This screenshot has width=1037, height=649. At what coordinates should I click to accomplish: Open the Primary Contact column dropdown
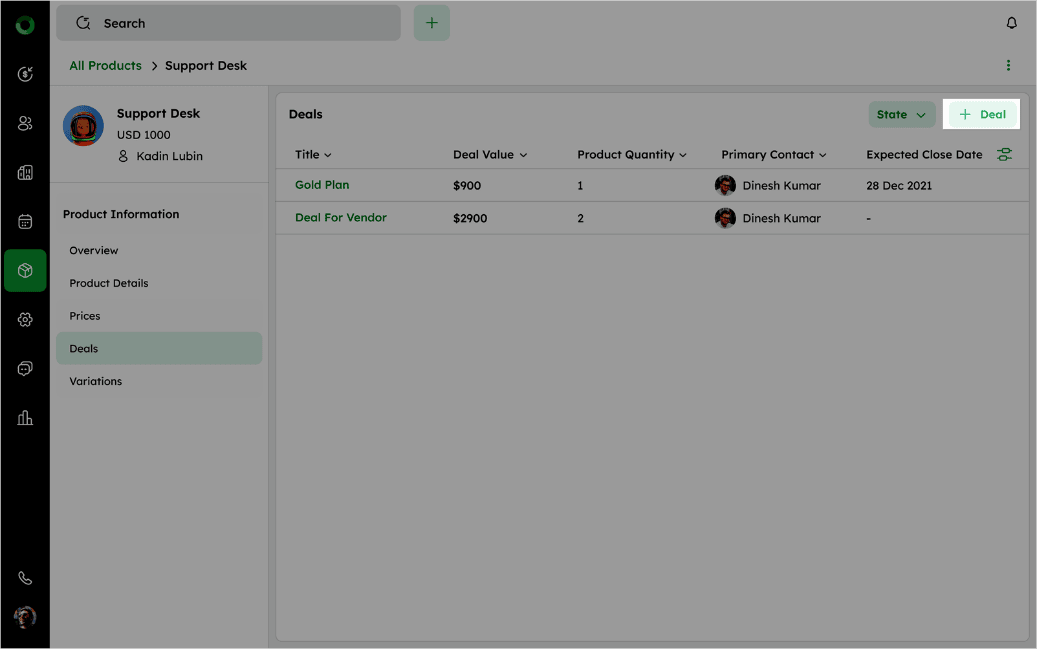click(773, 155)
